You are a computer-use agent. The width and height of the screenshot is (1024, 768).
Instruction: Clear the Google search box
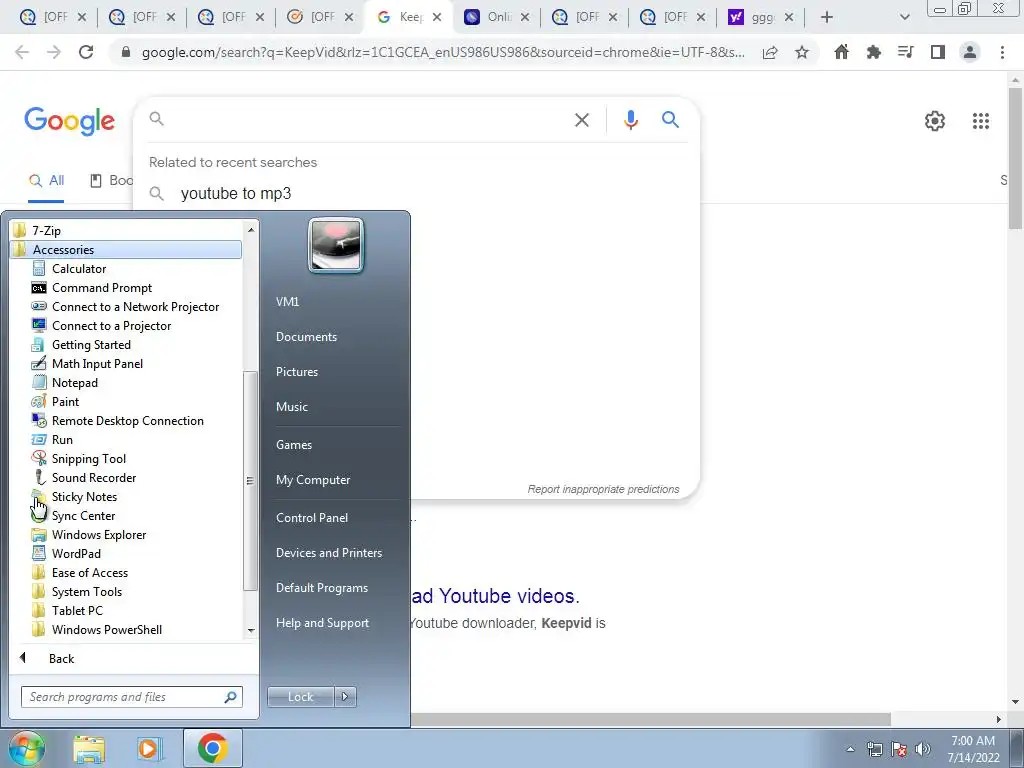pos(581,120)
